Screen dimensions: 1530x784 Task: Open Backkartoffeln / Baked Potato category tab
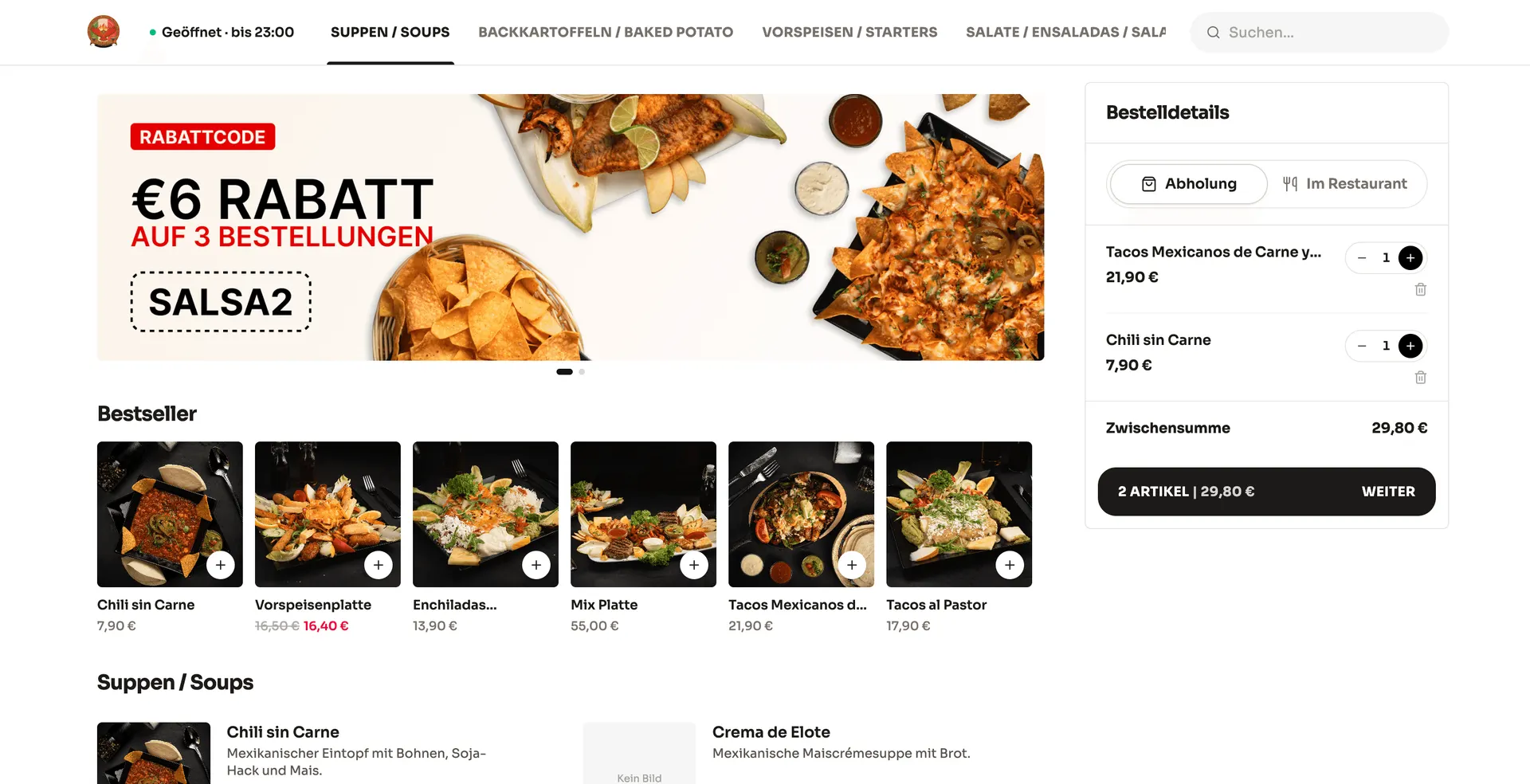click(x=606, y=32)
